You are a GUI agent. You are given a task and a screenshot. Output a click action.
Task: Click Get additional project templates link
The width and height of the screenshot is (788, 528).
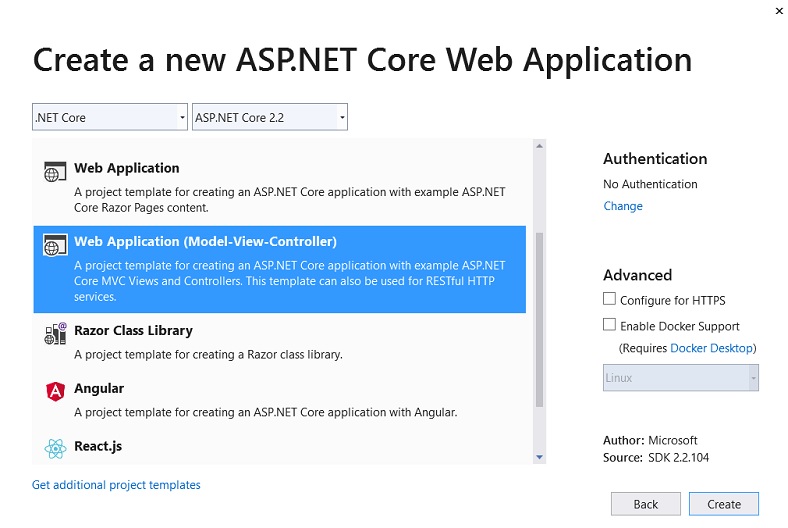116,485
